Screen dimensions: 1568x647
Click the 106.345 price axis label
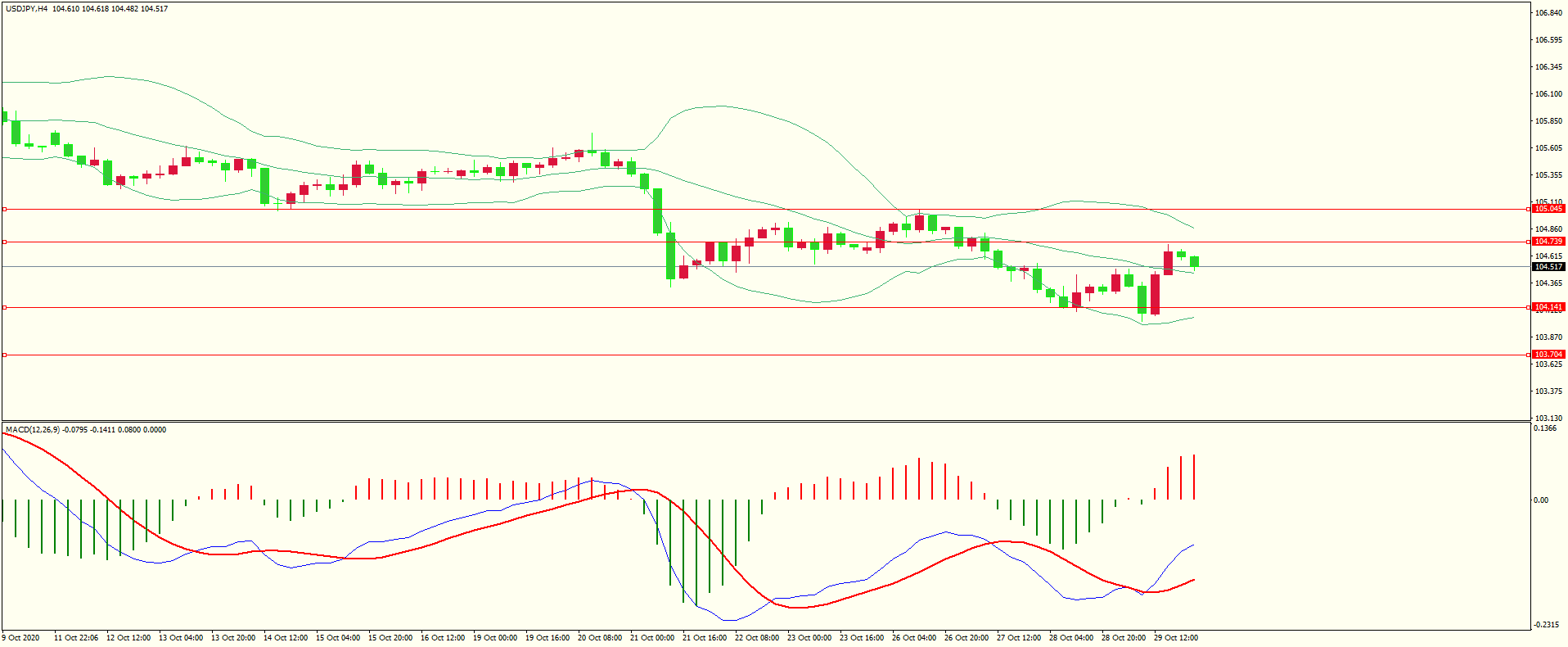(1548, 66)
